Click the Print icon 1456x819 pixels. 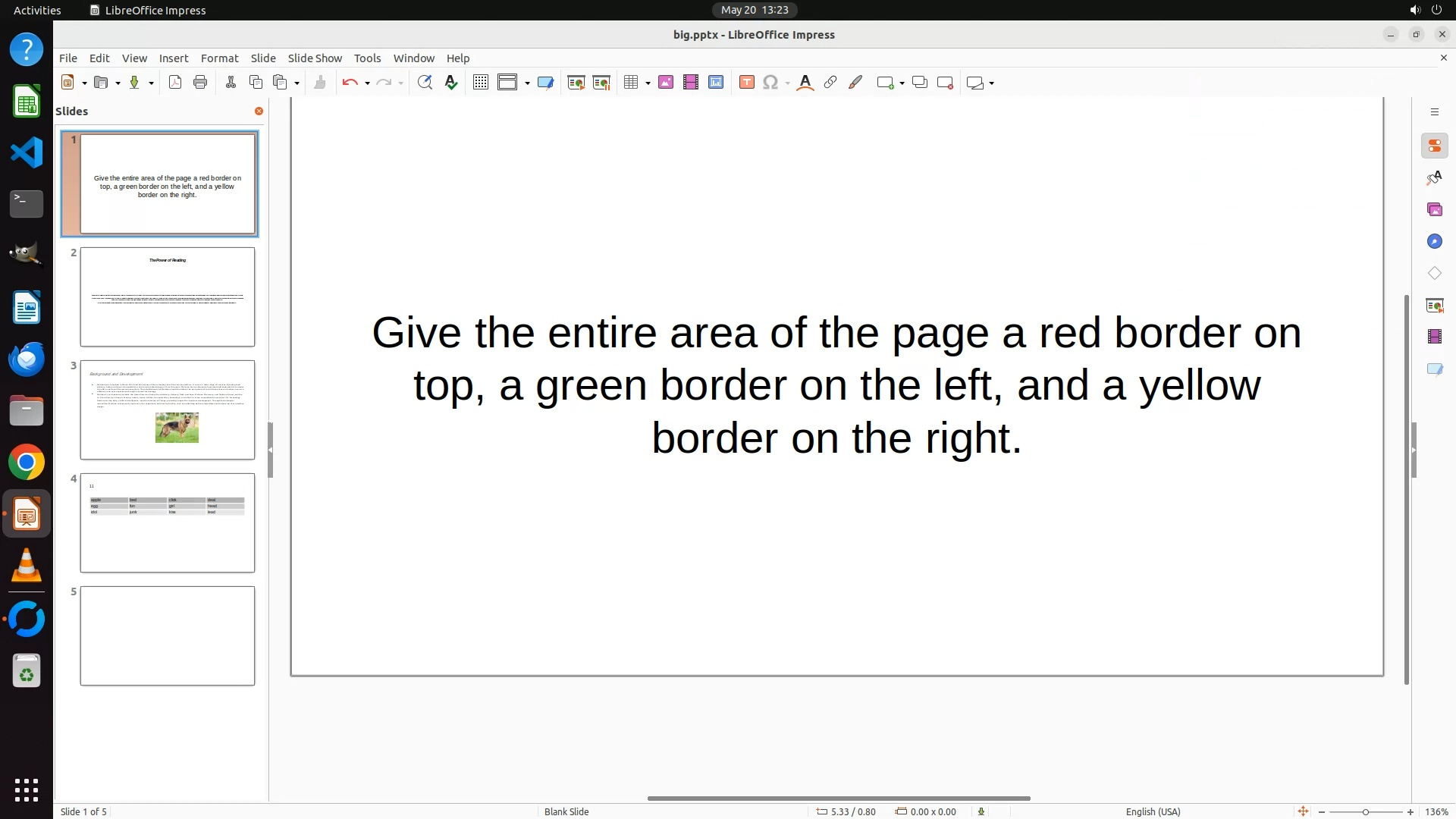(200, 83)
